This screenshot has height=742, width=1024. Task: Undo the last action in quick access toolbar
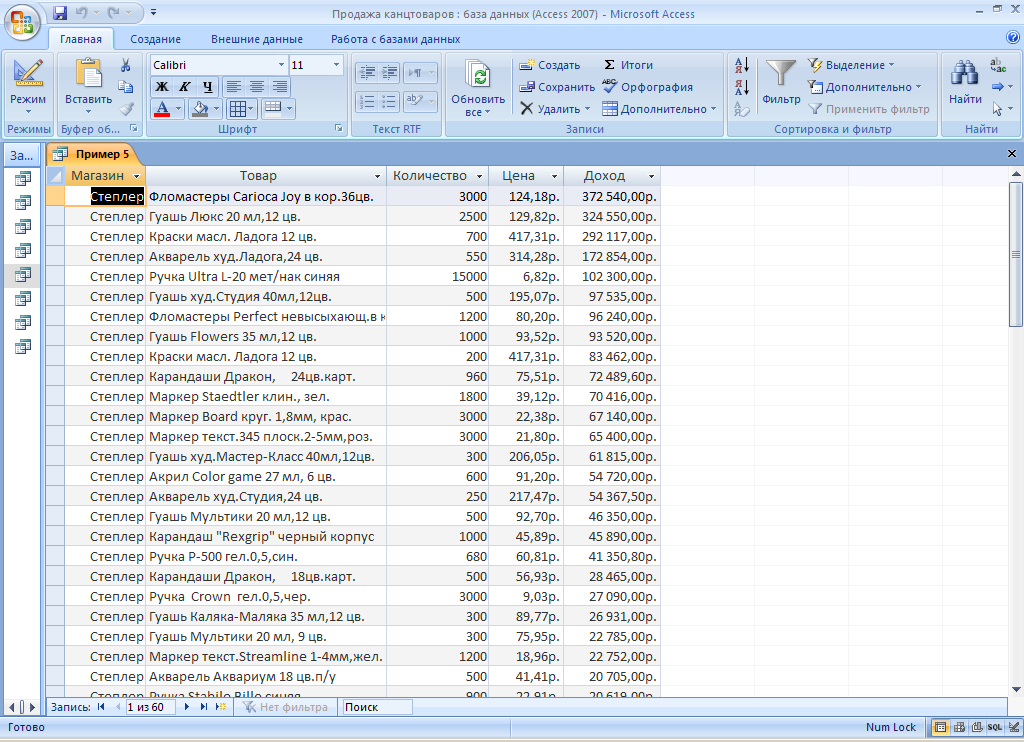point(82,12)
